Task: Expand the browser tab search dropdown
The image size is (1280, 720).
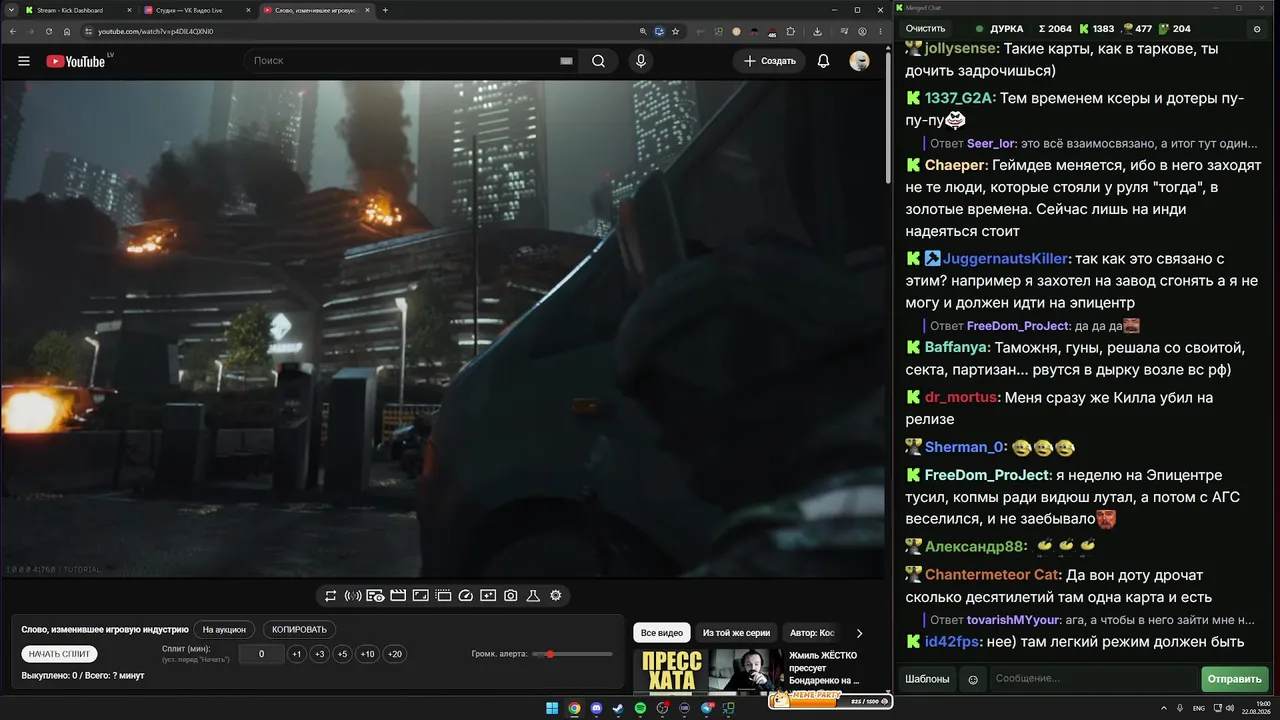Action: coord(10,10)
